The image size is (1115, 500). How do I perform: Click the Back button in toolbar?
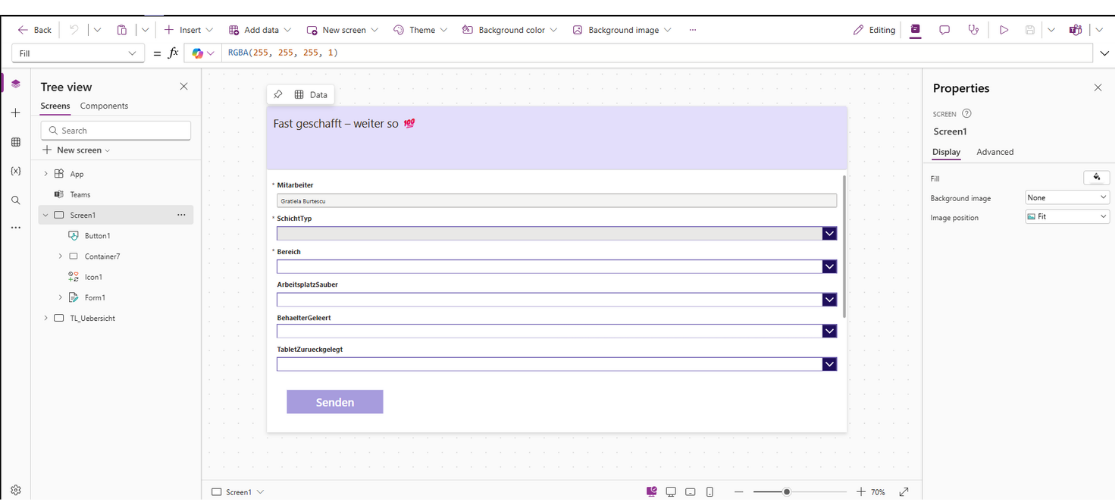point(36,30)
